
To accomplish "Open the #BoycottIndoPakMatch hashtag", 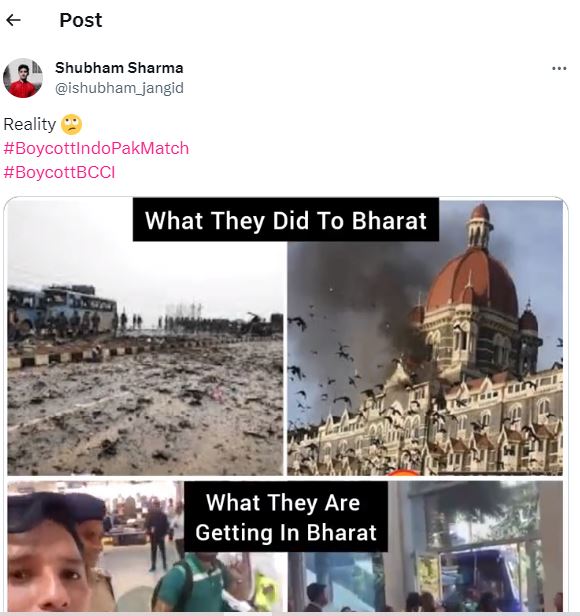I will coord(96,148).
